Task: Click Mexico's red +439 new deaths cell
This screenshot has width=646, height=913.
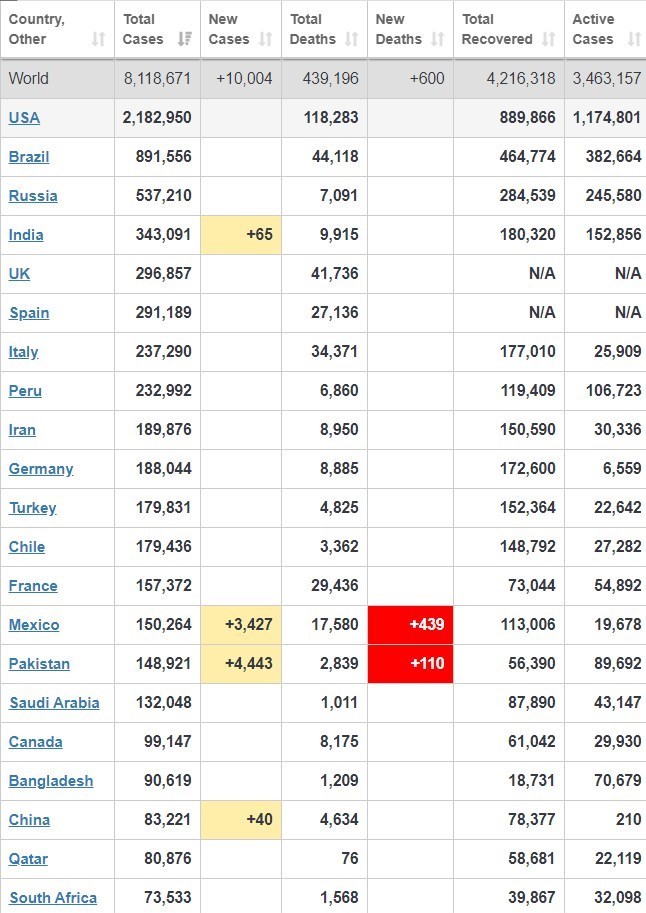Action: 410,625
